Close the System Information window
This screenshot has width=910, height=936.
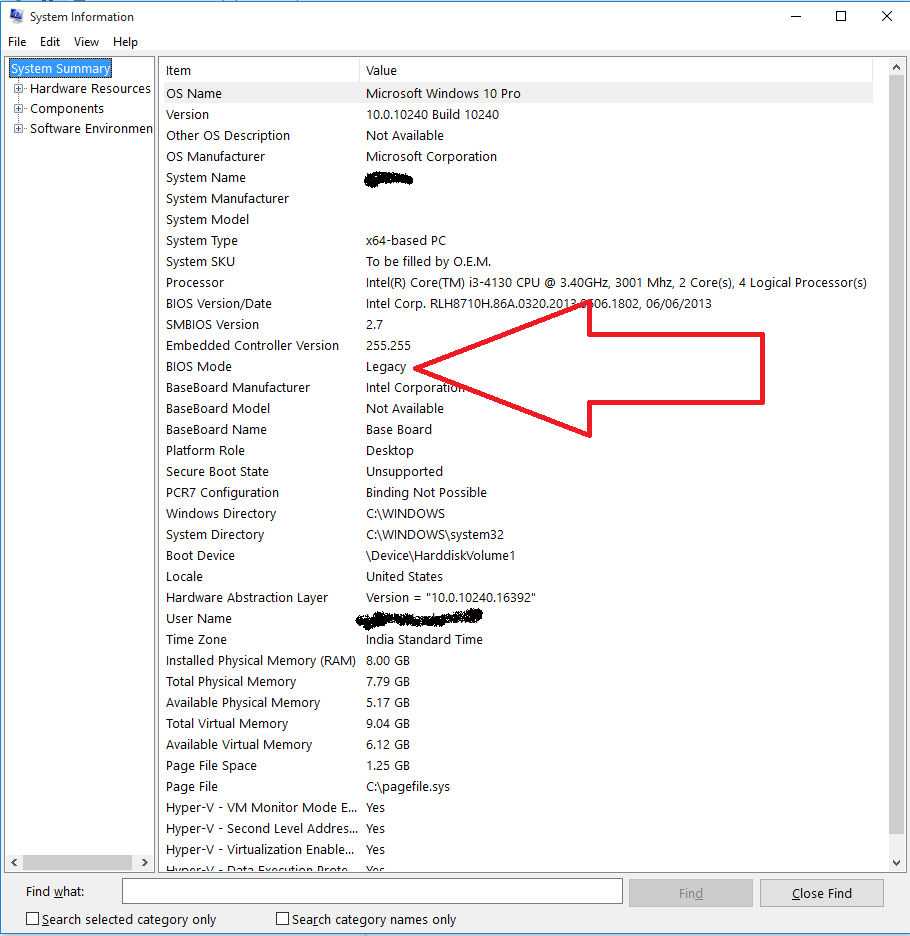[x=887, y=16]
